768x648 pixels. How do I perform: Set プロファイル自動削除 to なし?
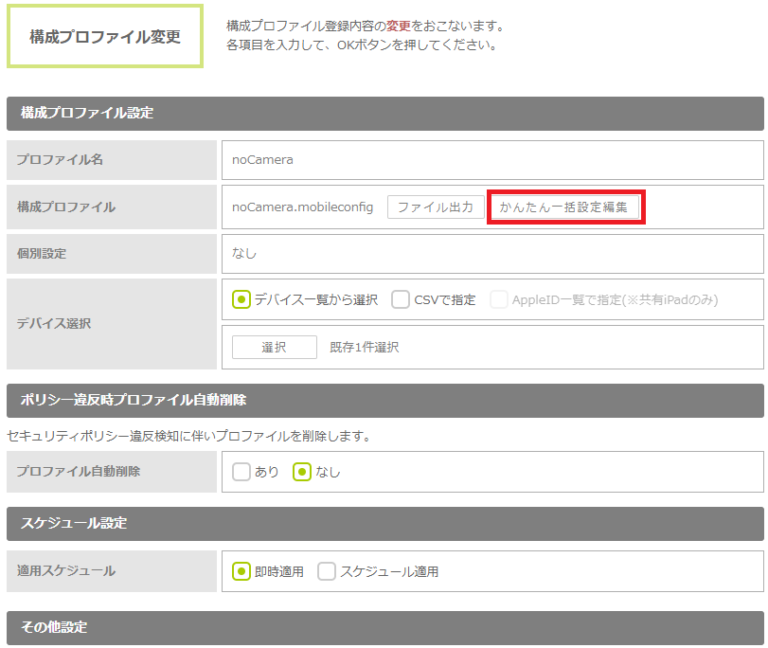tap(301, 472)
